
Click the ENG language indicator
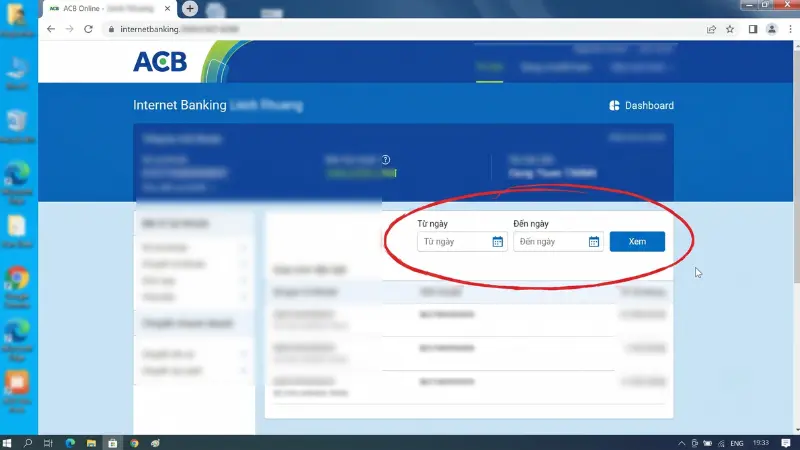(x=737, y=443)
